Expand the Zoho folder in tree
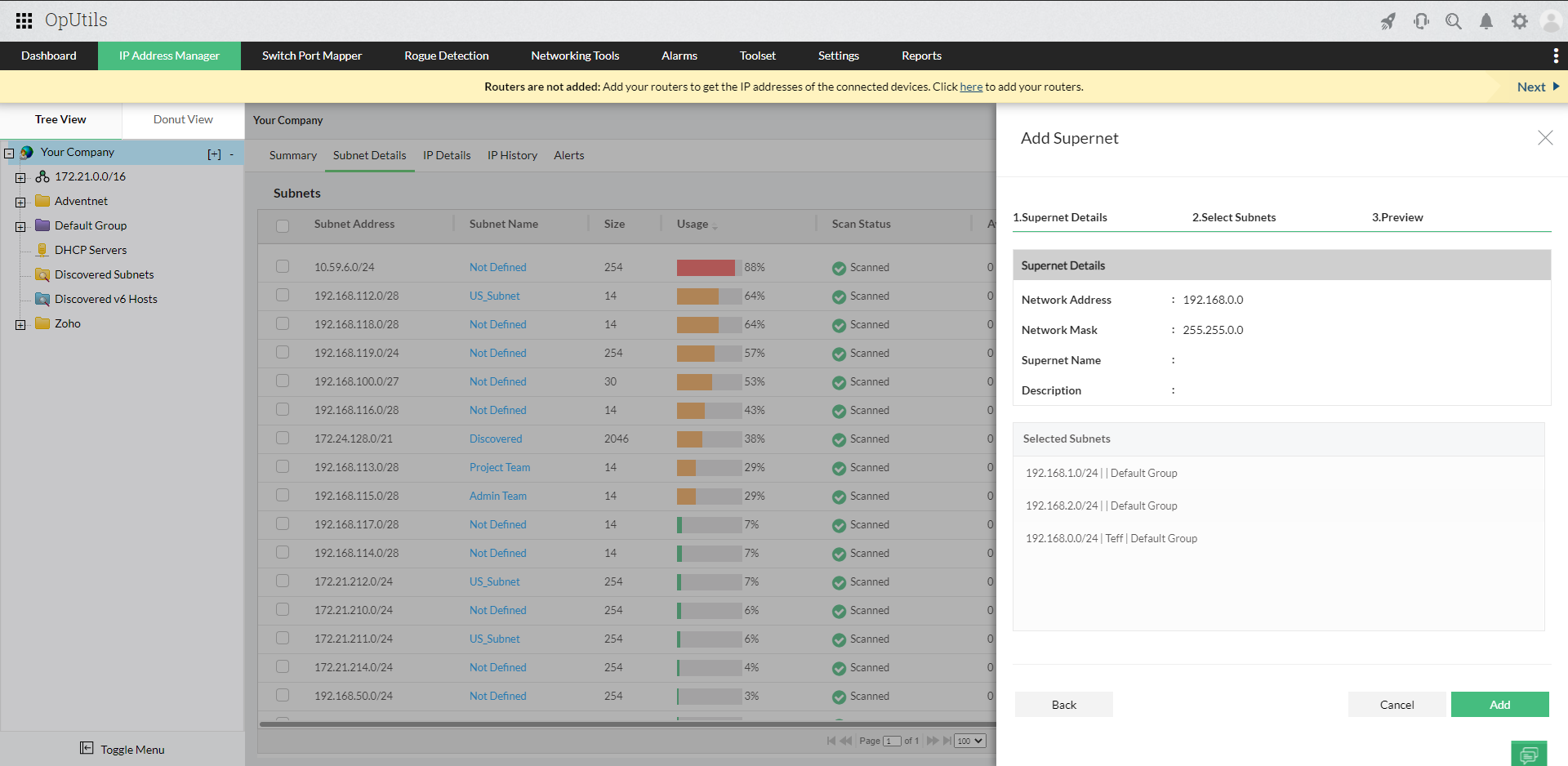The height and width of the screenshot is (766, 1568). [20, 324]
